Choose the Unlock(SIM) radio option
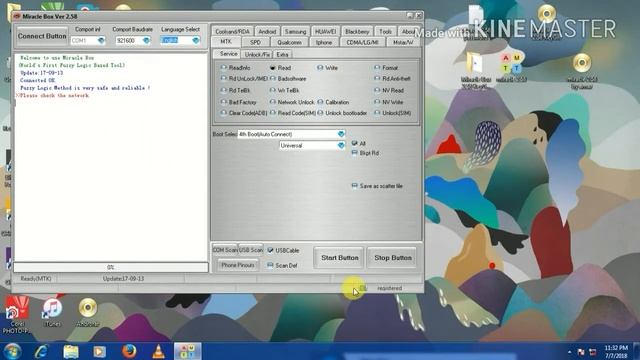The width and height of the screenshot is (640, 360). pyautogui.click(x=377, y=113)
